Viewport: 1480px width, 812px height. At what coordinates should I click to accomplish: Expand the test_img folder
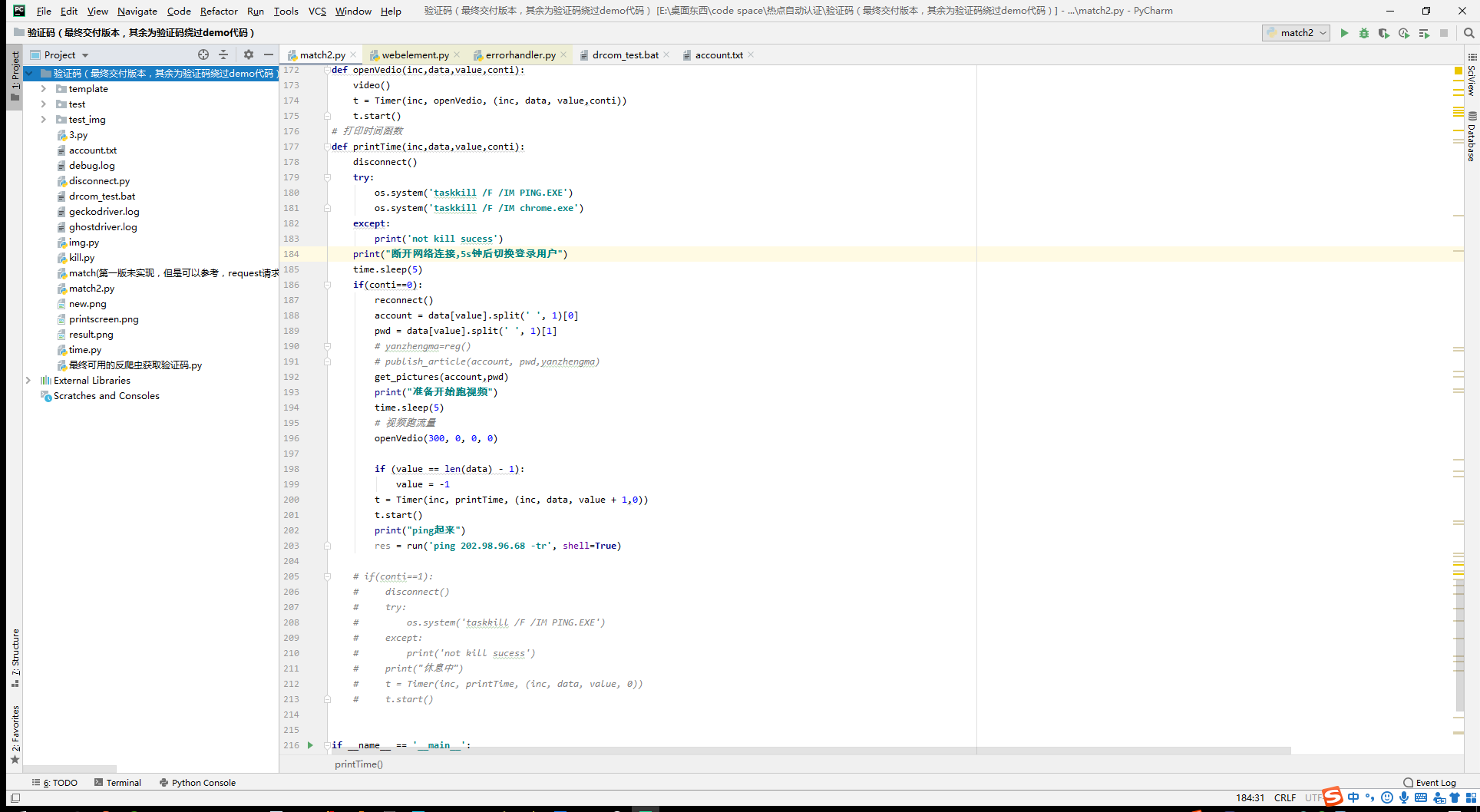(44, 120)
